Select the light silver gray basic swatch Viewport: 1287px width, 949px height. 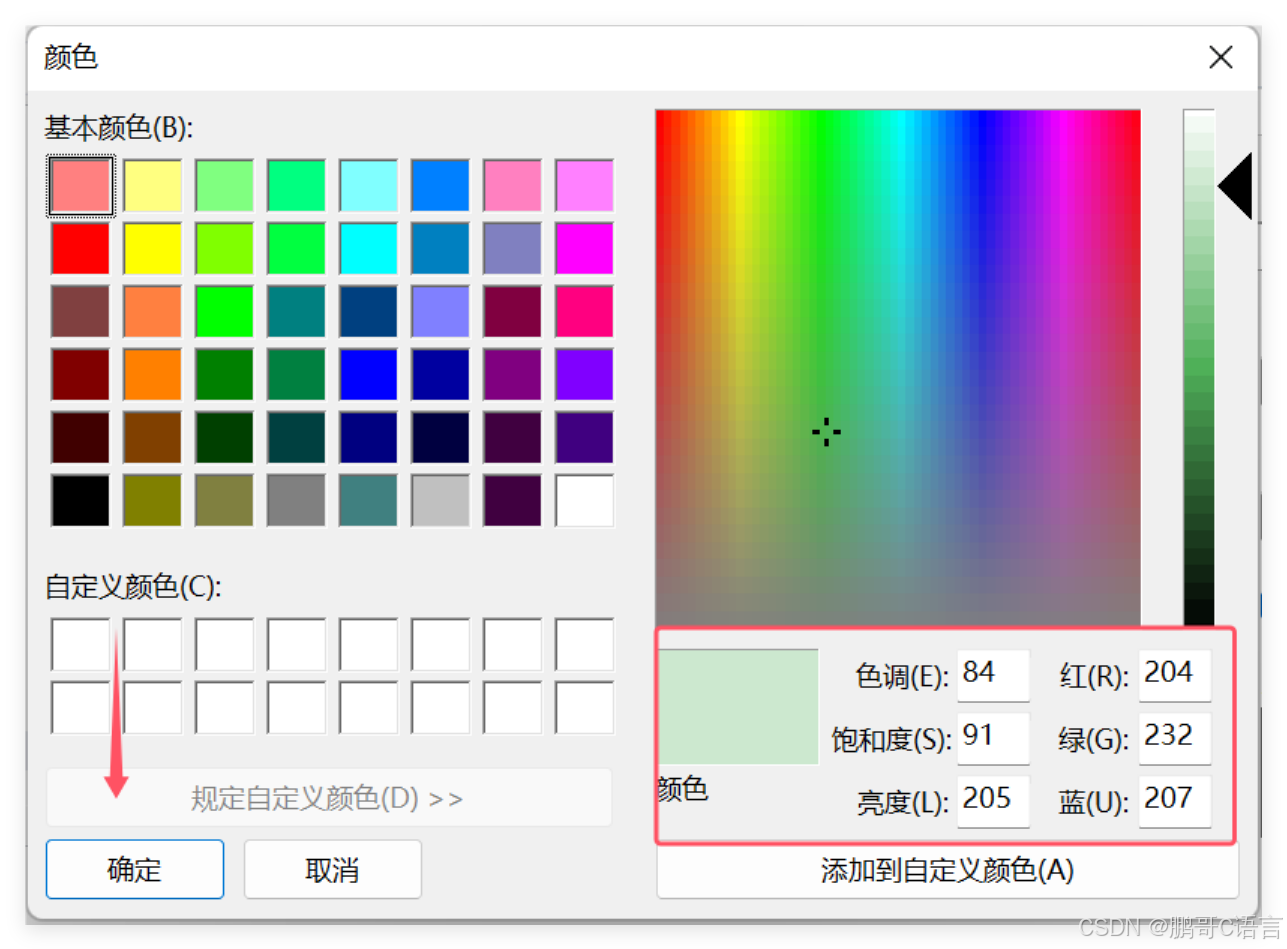440,500
